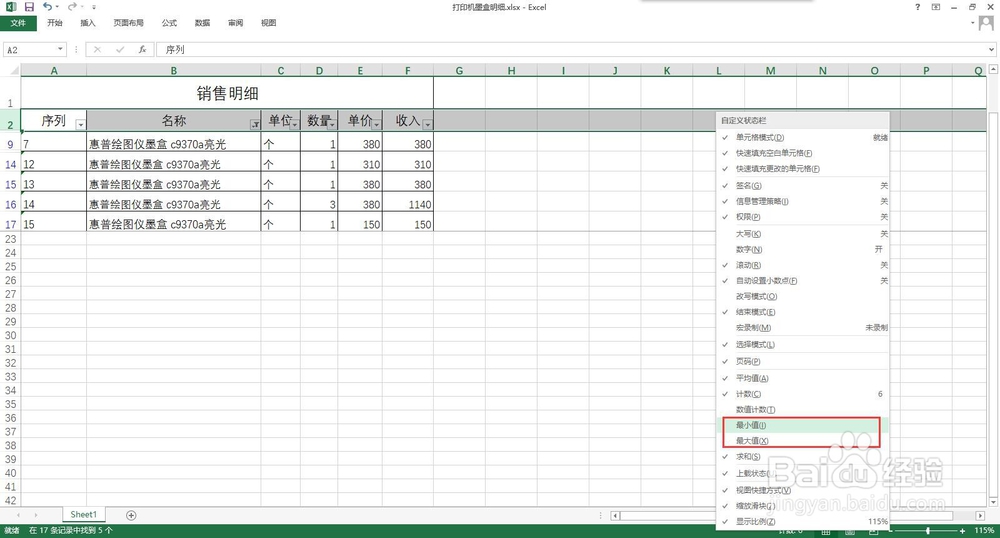
Task: Toggle 信息管理策略 option
Action: tap(805, 201)
